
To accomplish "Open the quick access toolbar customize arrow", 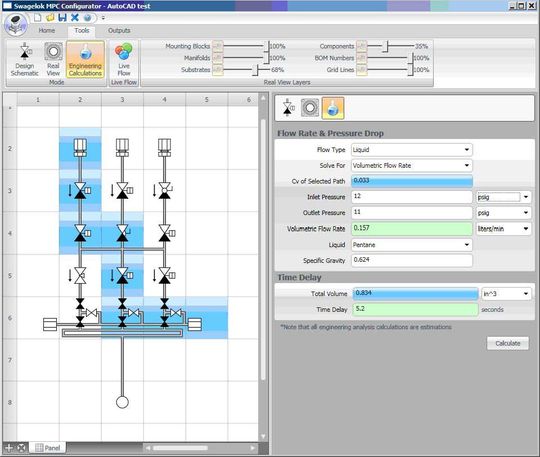I will point(103,18).
